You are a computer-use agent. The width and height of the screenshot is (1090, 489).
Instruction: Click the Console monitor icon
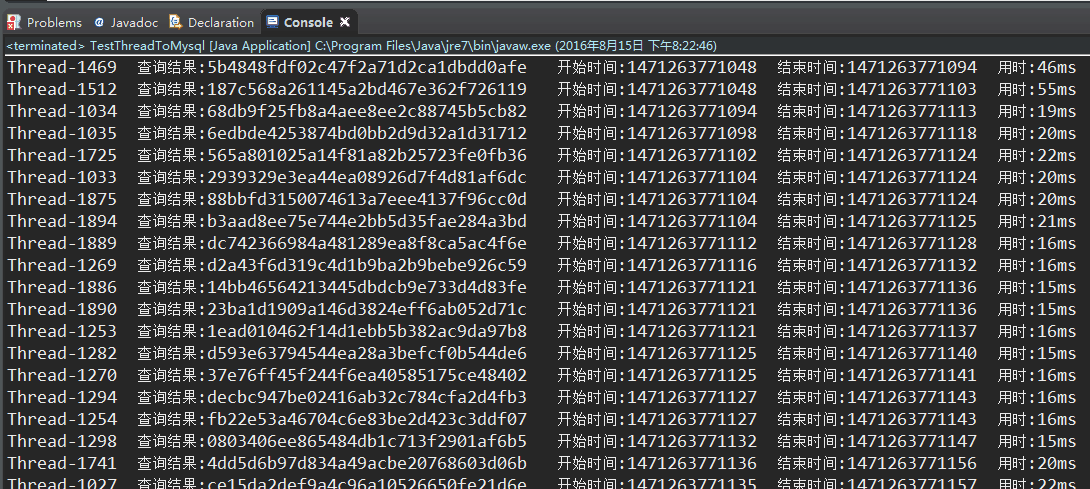pos(272,22)
